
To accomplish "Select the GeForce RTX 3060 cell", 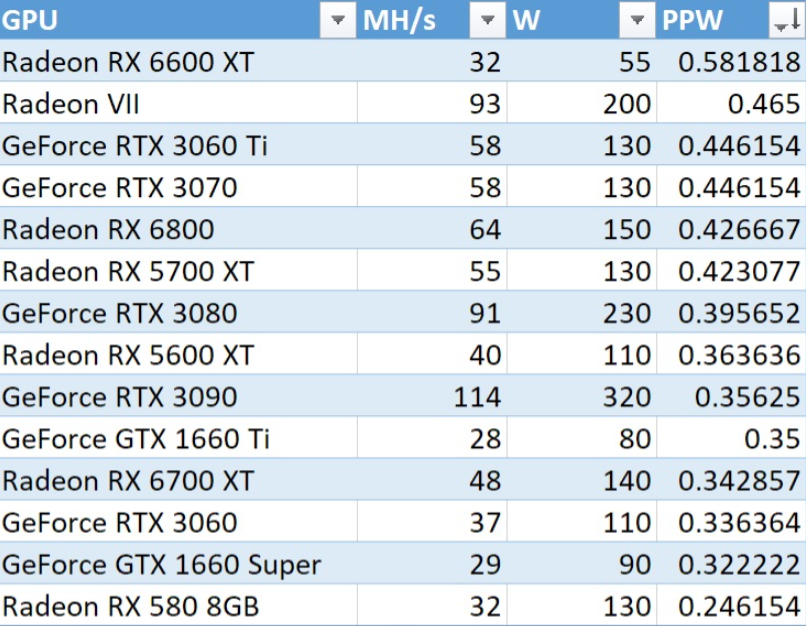I will pyautogui.click(x=178, y=522).
